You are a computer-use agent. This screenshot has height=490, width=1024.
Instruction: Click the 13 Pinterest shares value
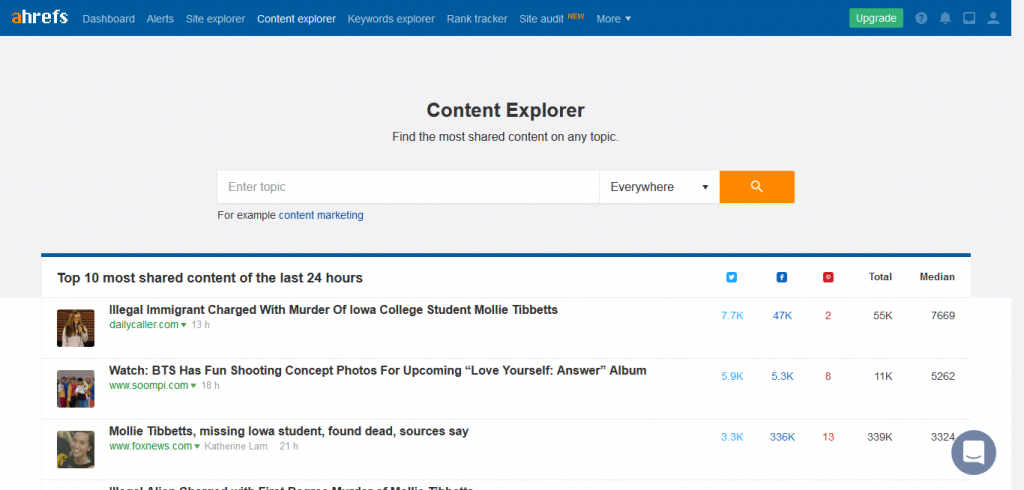pyautogui.click(x=828, y=437)
